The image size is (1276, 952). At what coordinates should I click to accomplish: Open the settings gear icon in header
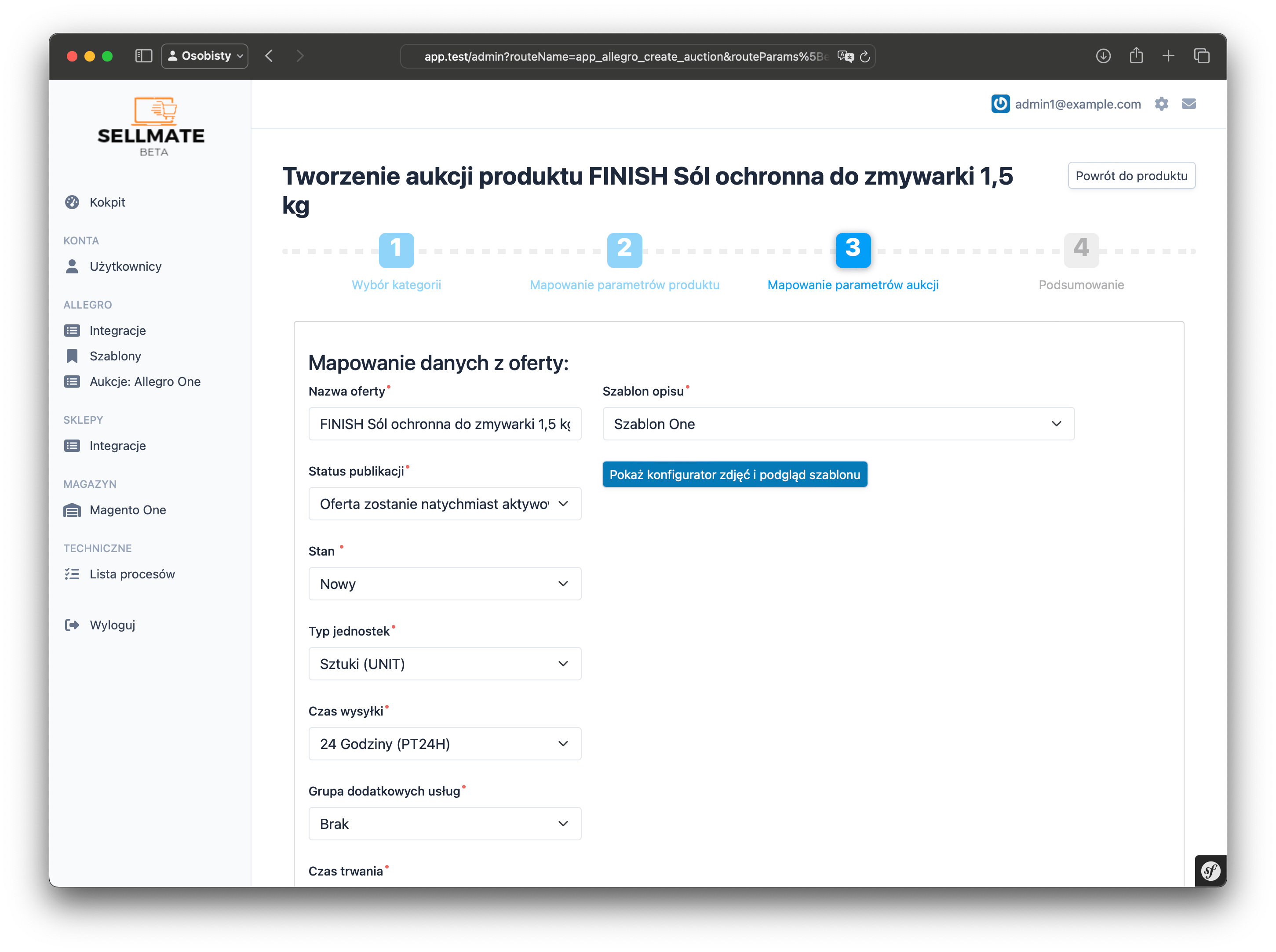(1161, 104)
